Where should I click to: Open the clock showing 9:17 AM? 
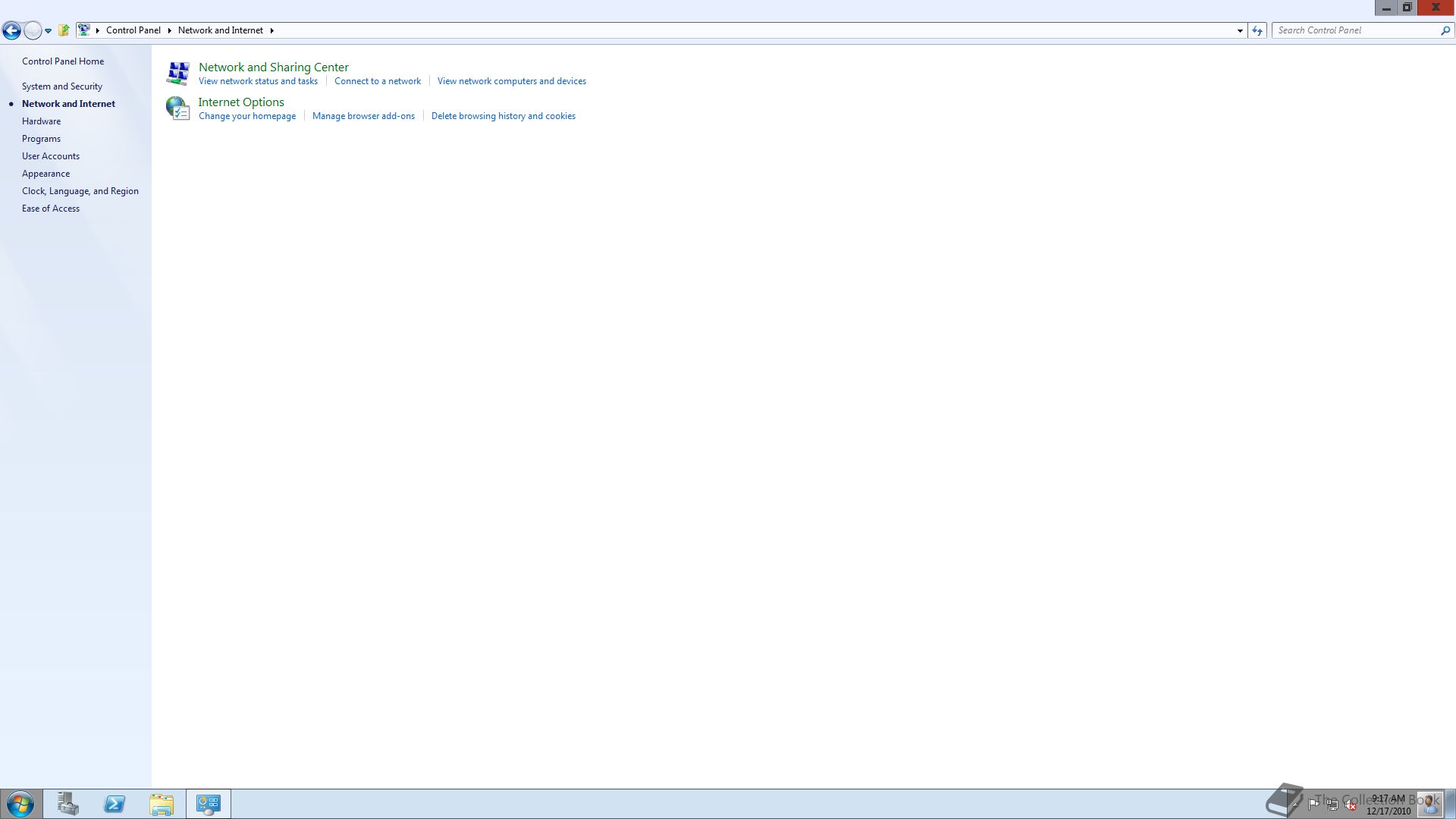[x=1389, y=805]
